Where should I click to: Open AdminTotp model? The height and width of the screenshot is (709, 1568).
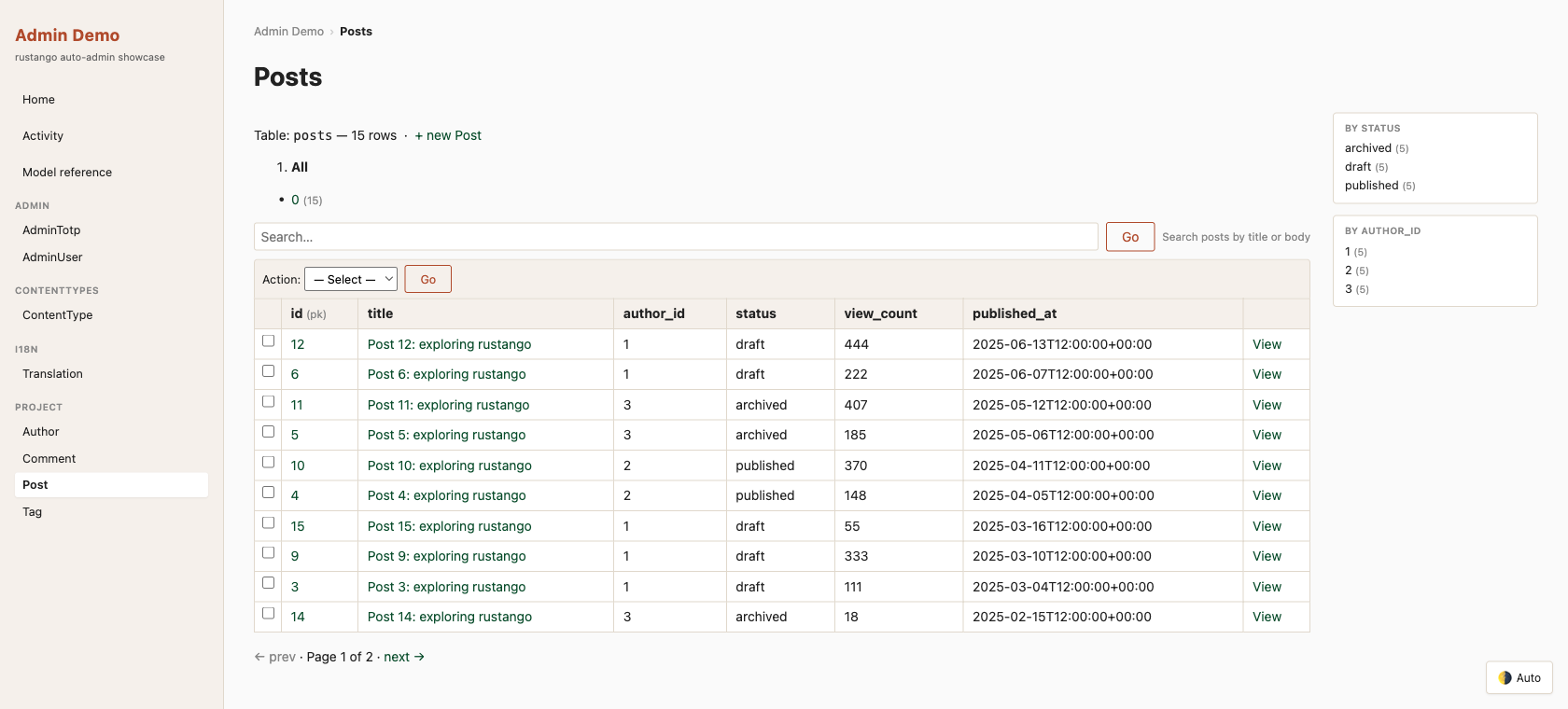(111, 230)
